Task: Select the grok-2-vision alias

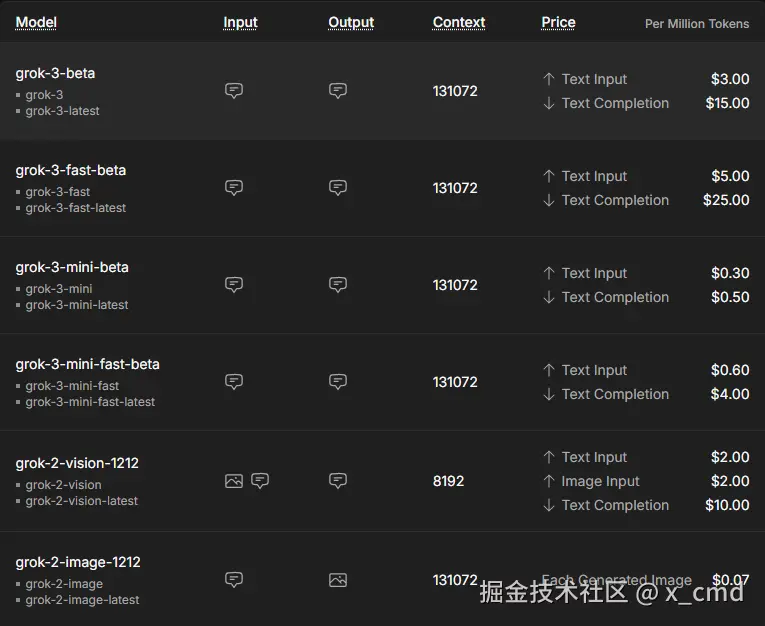Action: click(63, 485)
